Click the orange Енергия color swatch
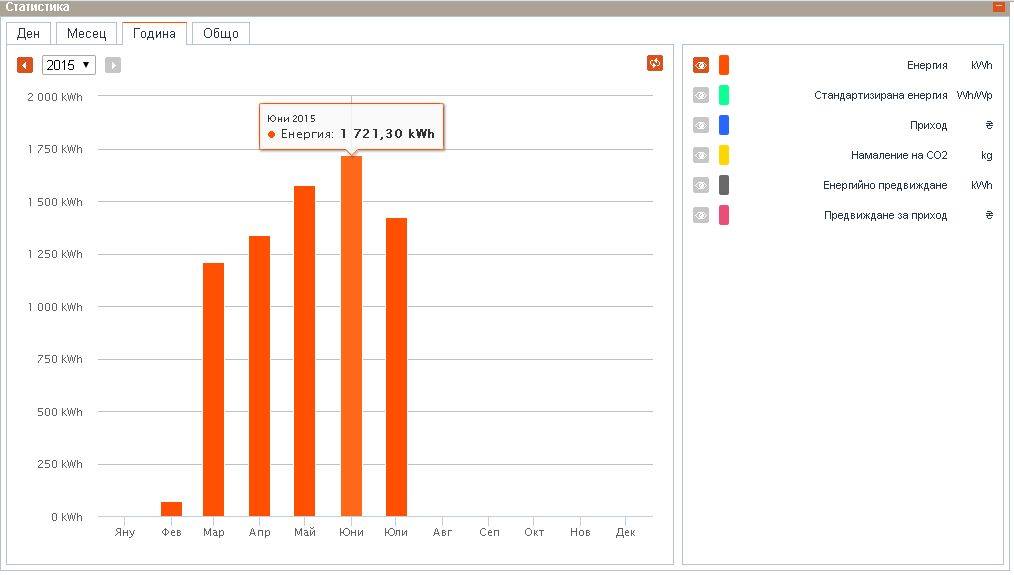Screen dimensions: 1014x575 click(724, 65)
